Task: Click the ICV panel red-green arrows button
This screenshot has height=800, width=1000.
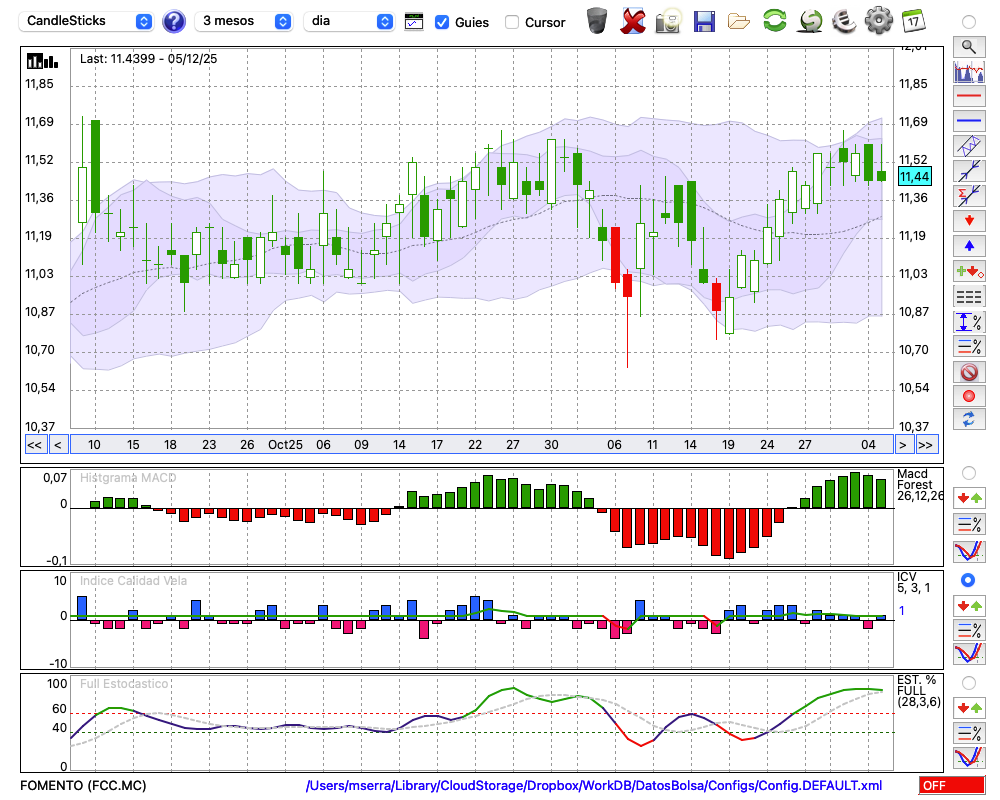Action: pyautogui.click(x=969, y=605)
